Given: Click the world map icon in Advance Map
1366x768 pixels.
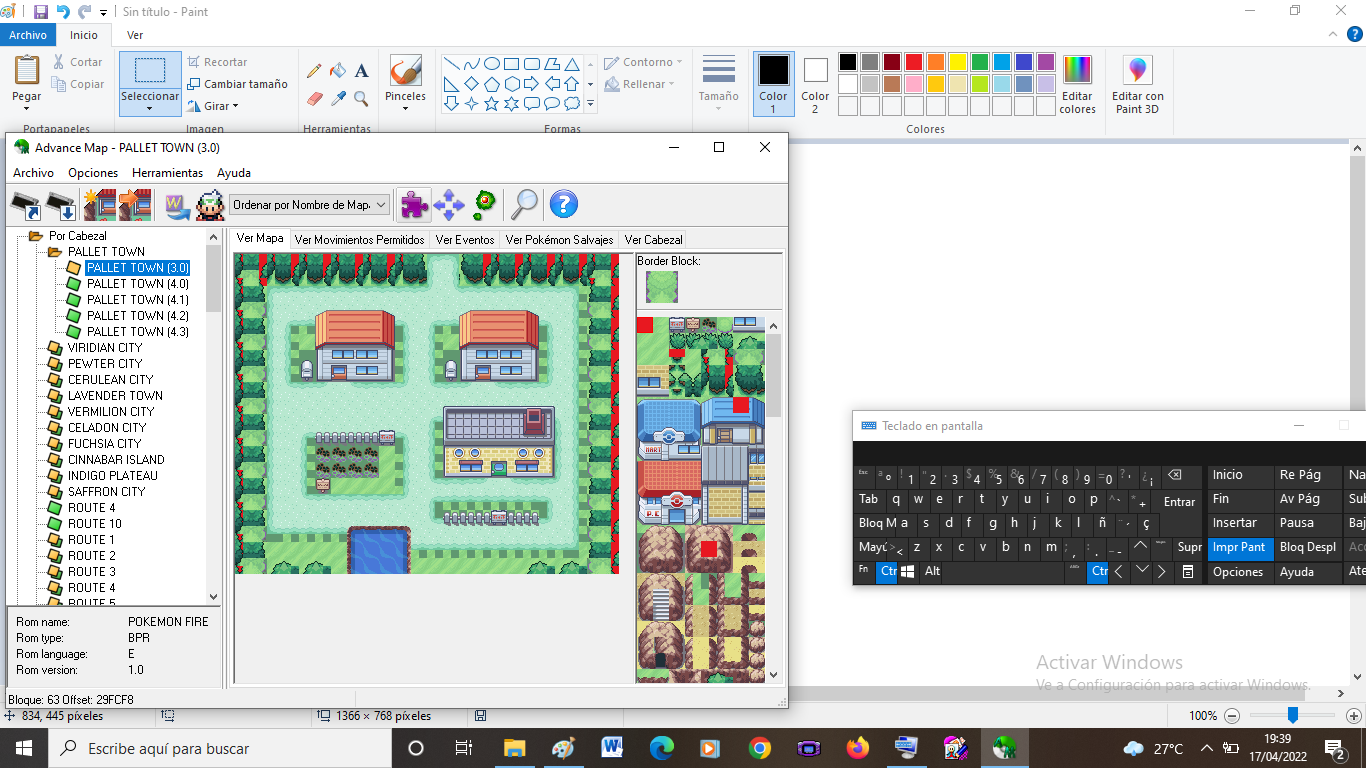Looking at the screenshot, I should tap(177, 205).
